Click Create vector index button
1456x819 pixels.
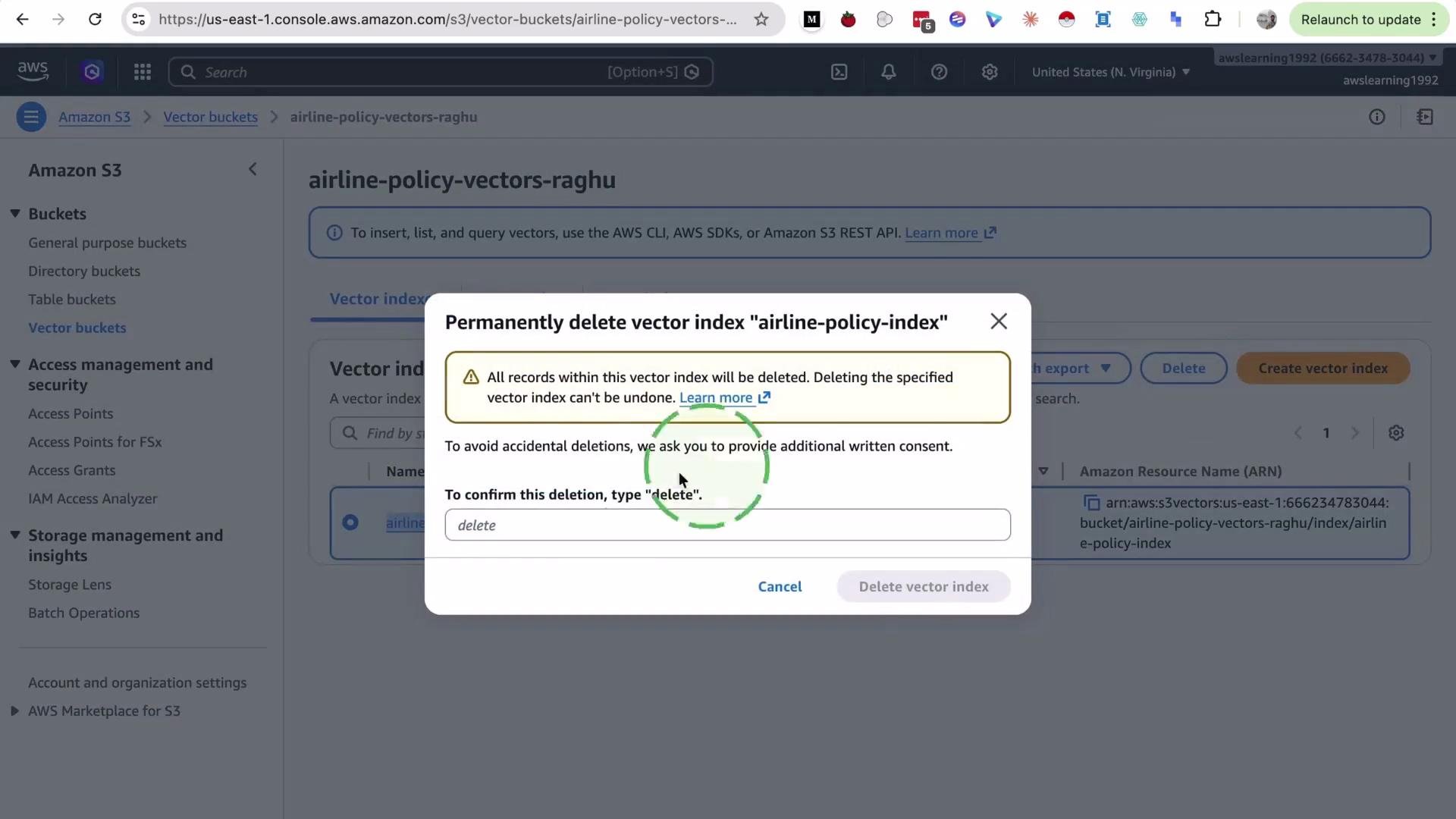pos(1323,368)
